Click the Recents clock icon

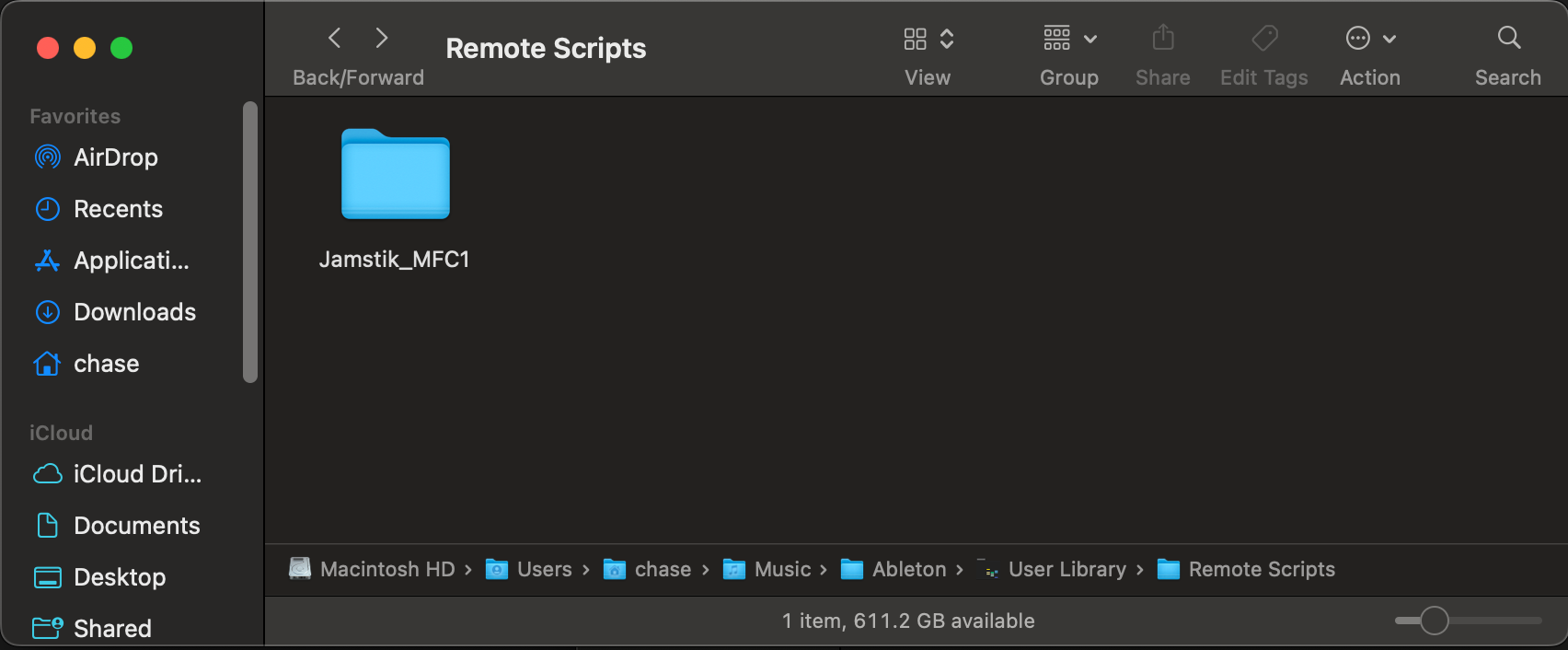tap(48, 209)
